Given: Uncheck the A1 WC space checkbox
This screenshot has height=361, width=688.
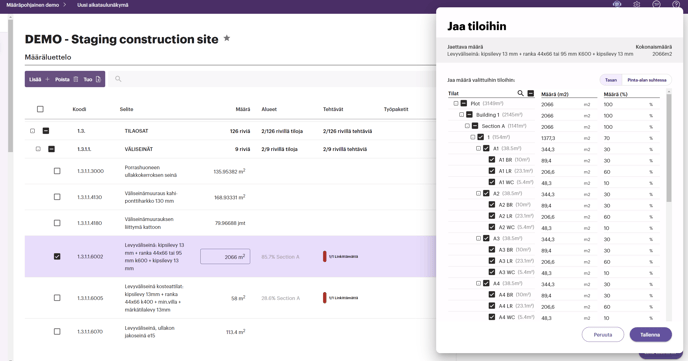Looking at the screenshot, I should point(492,182).
